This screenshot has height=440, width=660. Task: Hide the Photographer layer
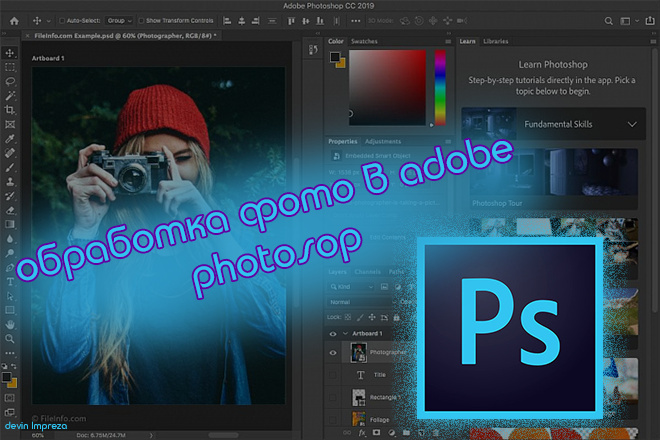pos(333,353)
